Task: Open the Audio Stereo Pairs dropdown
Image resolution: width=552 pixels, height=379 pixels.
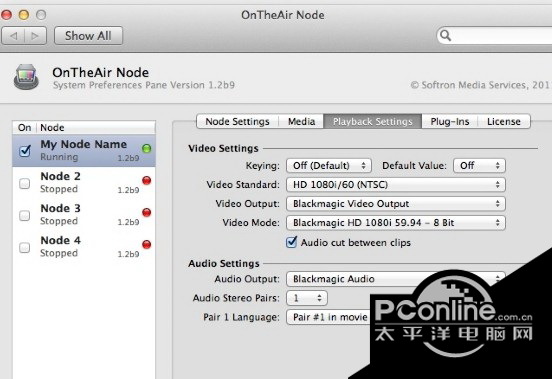Action: point(307,298)
